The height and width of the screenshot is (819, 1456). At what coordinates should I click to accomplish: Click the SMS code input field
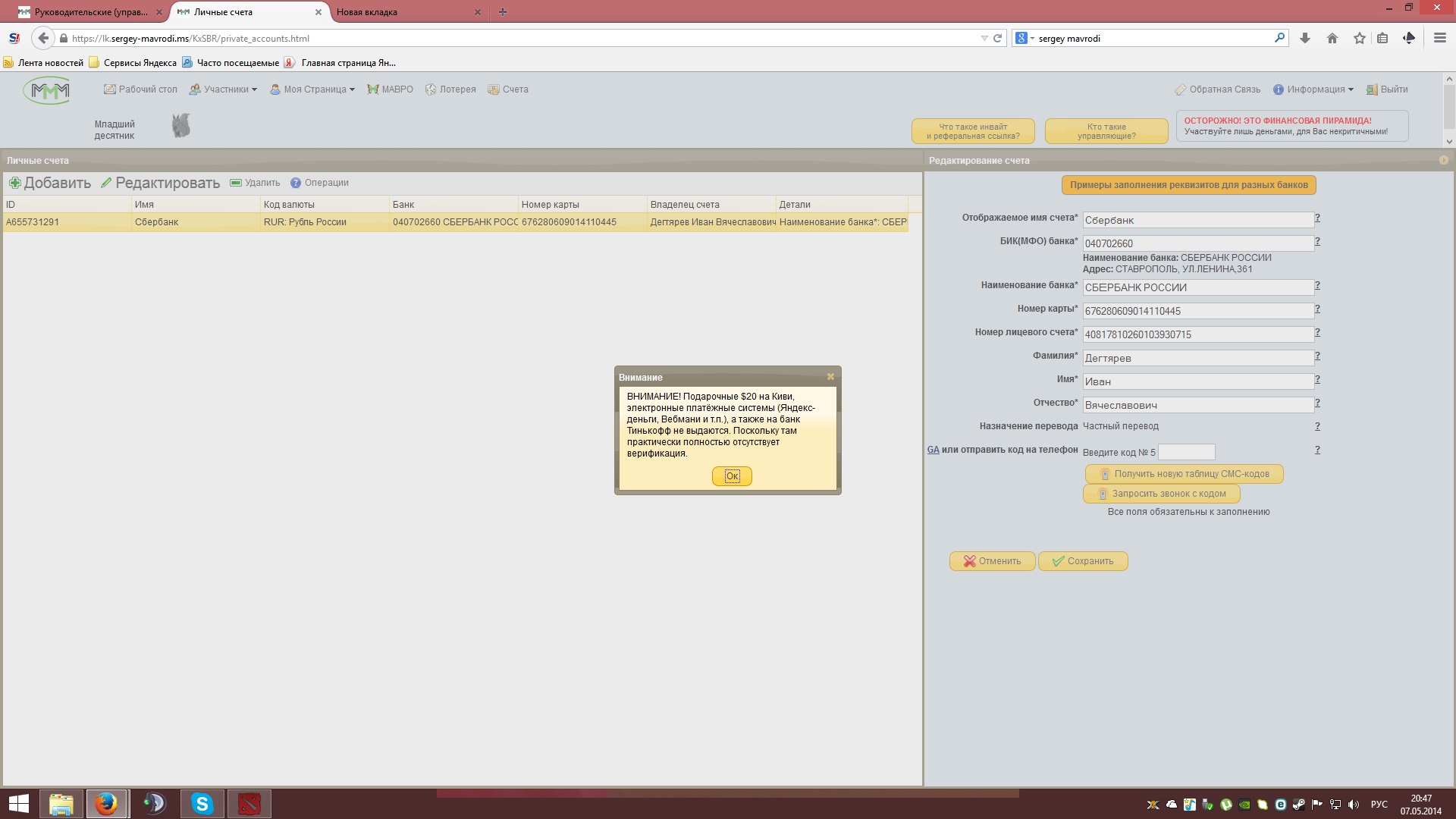click(x=1186, y=452)
